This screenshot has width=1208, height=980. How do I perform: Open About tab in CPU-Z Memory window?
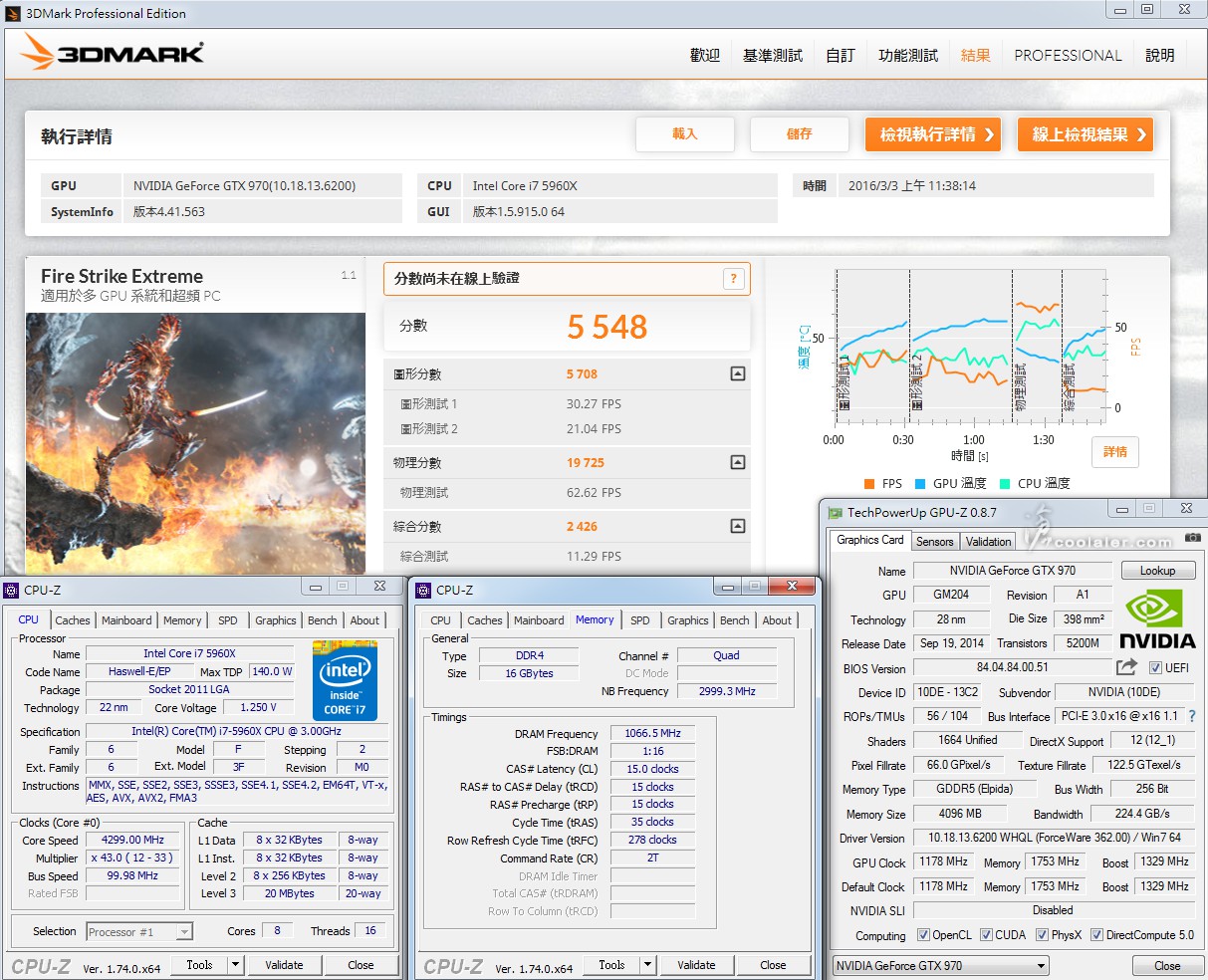778,620
